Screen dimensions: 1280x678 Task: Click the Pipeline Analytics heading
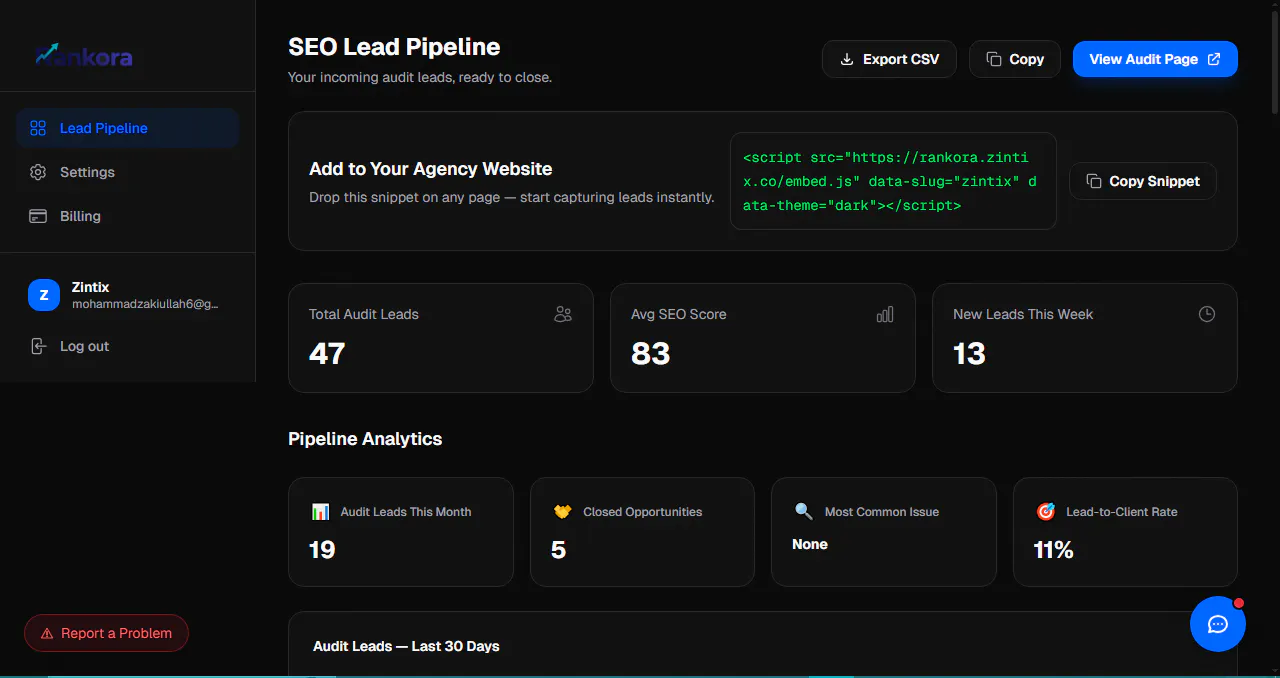365,438
